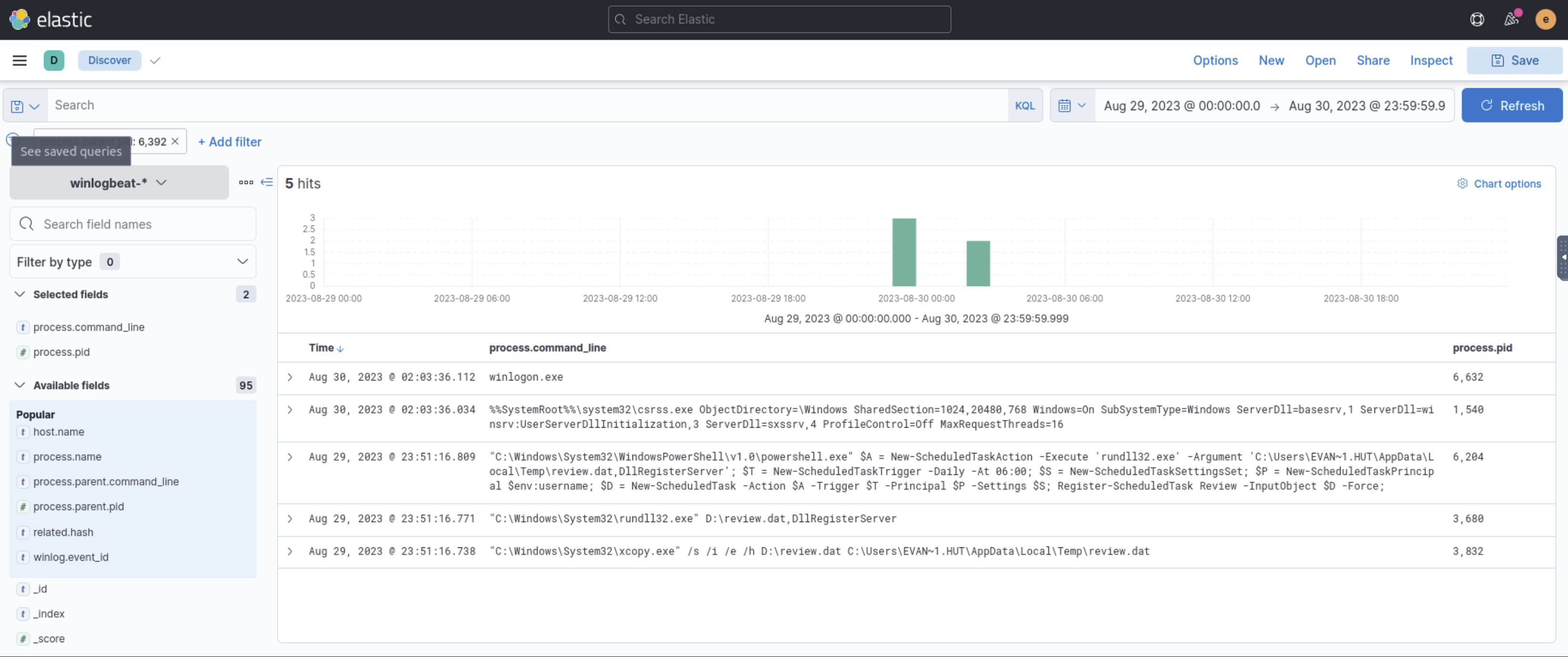Image resolution: width=1568 pixels, height=657 pixels.
Task: Open the Share menu
Action: tap(1373, 60)
